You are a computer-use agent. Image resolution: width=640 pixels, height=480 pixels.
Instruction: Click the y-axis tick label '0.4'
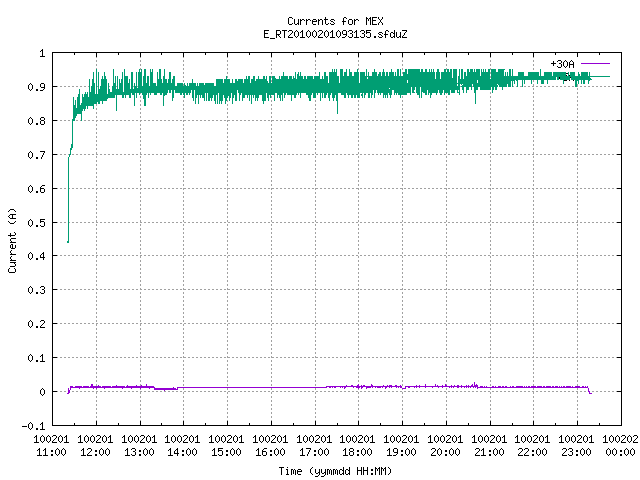pos(36,256)
